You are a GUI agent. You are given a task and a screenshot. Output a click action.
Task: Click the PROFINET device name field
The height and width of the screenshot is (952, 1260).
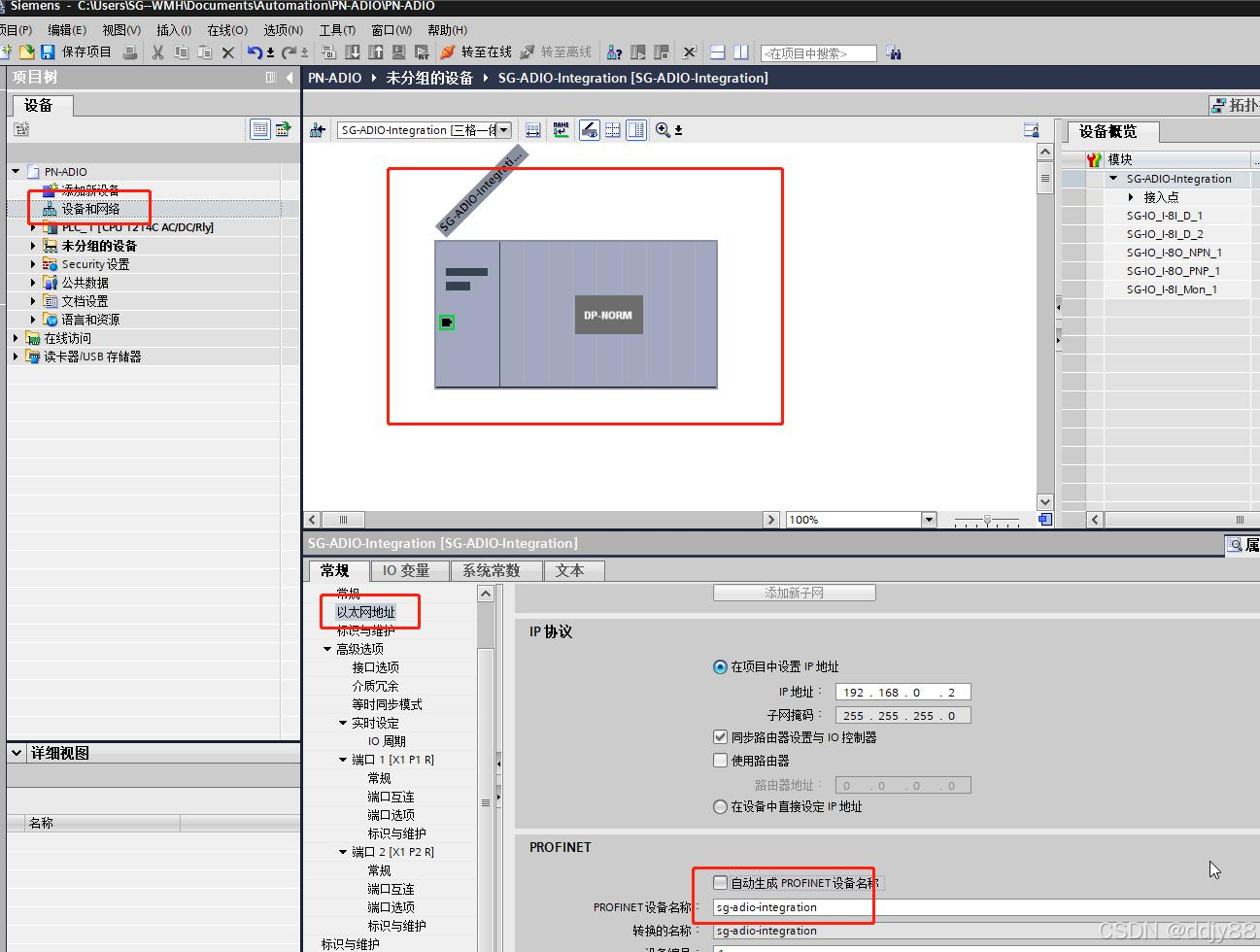pyautogui.click(x=985, y=907)
